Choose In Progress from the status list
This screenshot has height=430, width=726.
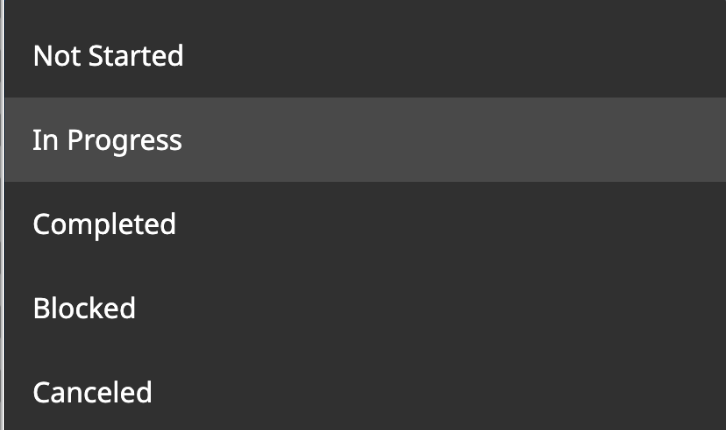[365, 140]
